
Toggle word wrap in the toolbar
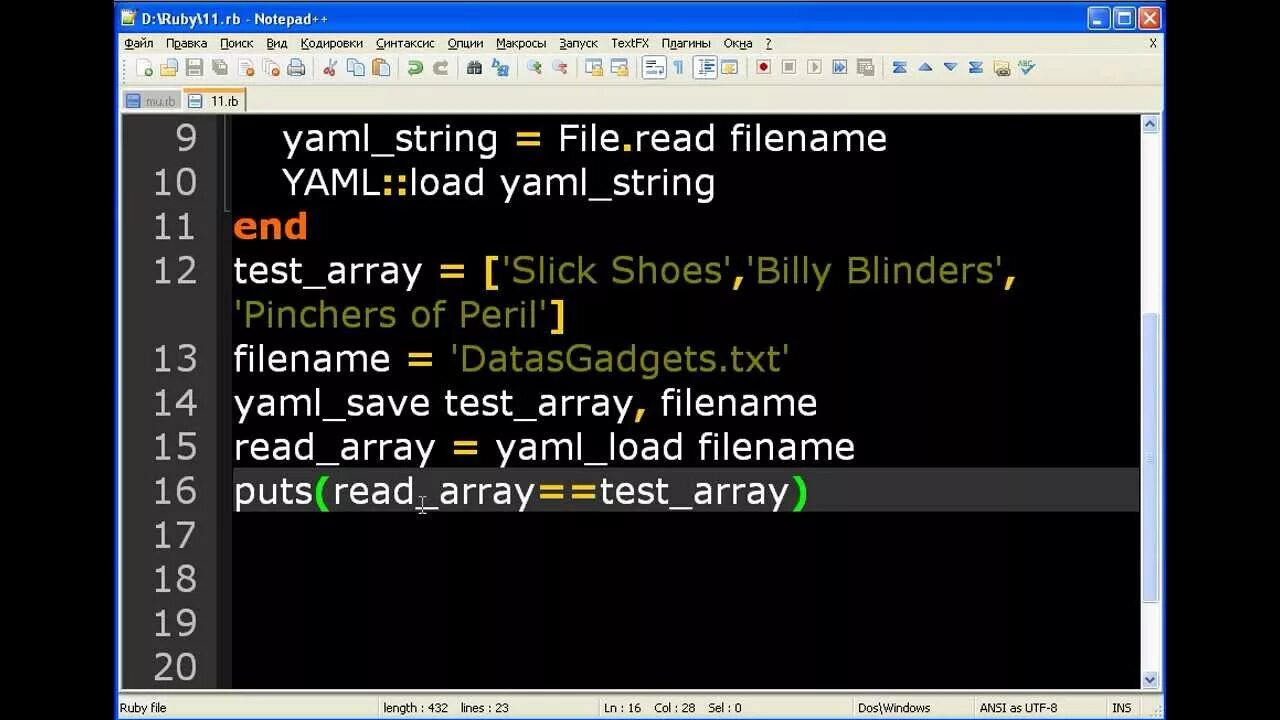(654, 68)
